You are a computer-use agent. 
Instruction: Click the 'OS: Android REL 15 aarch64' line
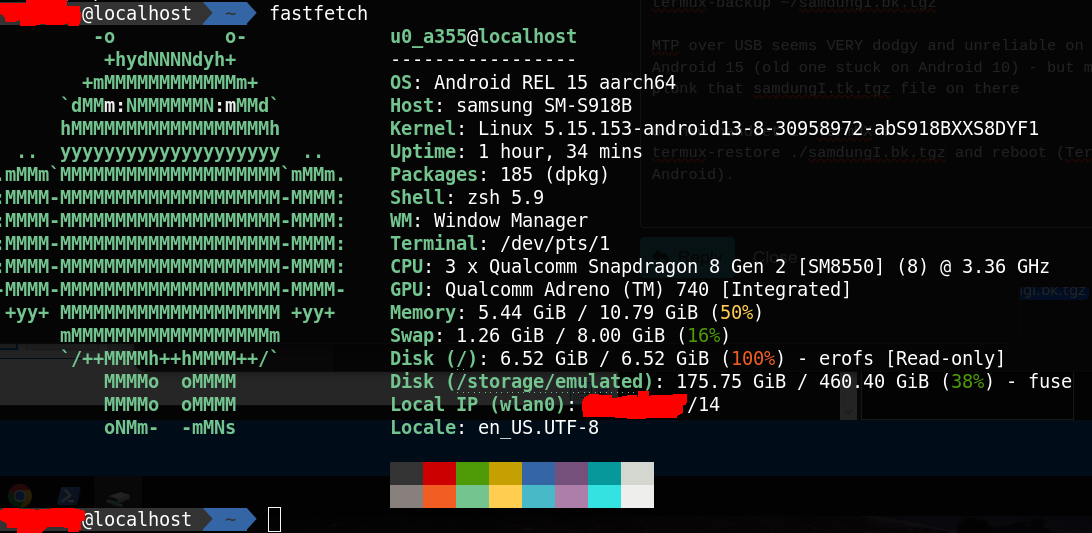pyautogui.click(x=533, y=83)
